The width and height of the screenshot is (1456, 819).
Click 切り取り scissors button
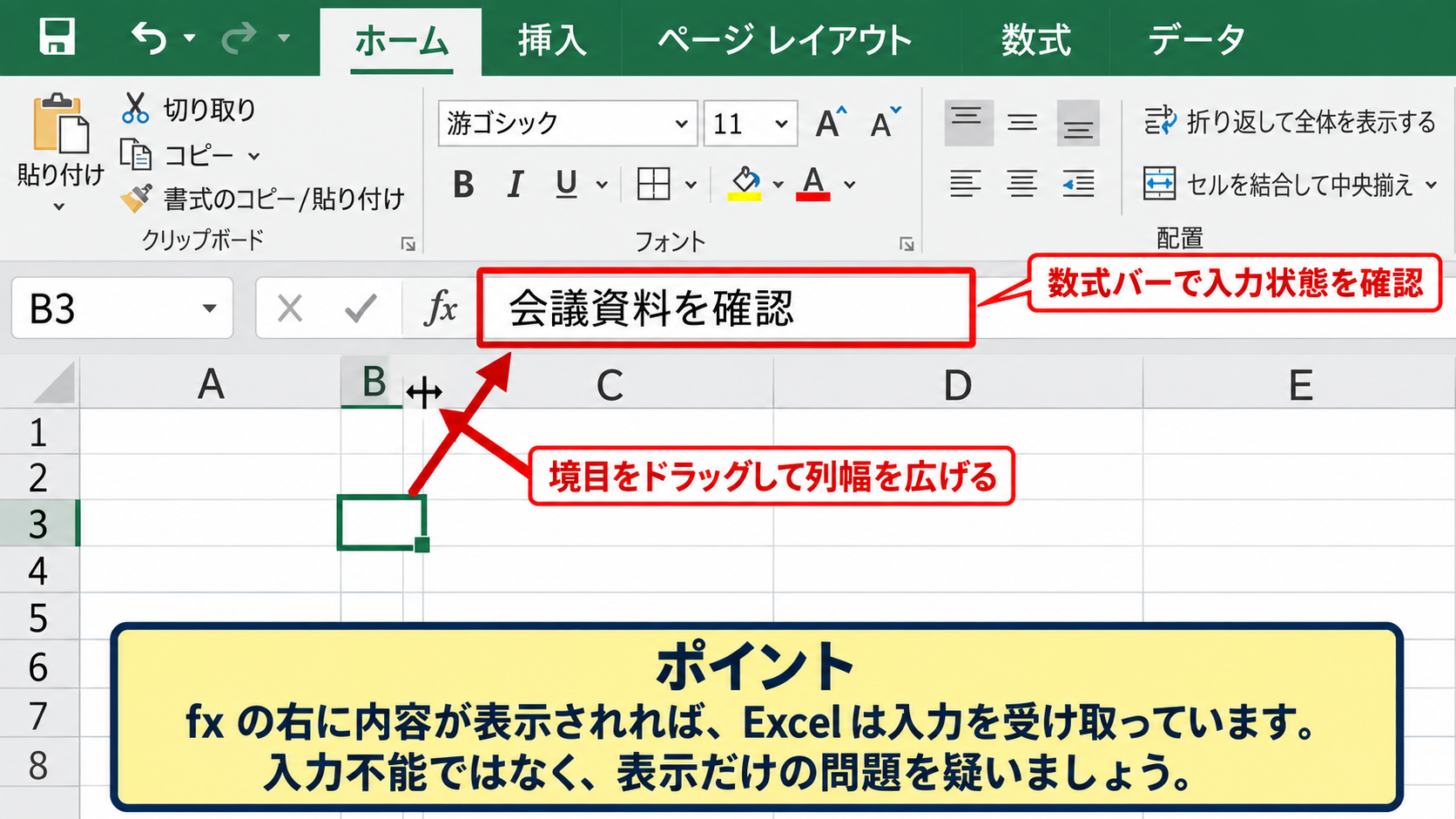[x=189, y=109]
